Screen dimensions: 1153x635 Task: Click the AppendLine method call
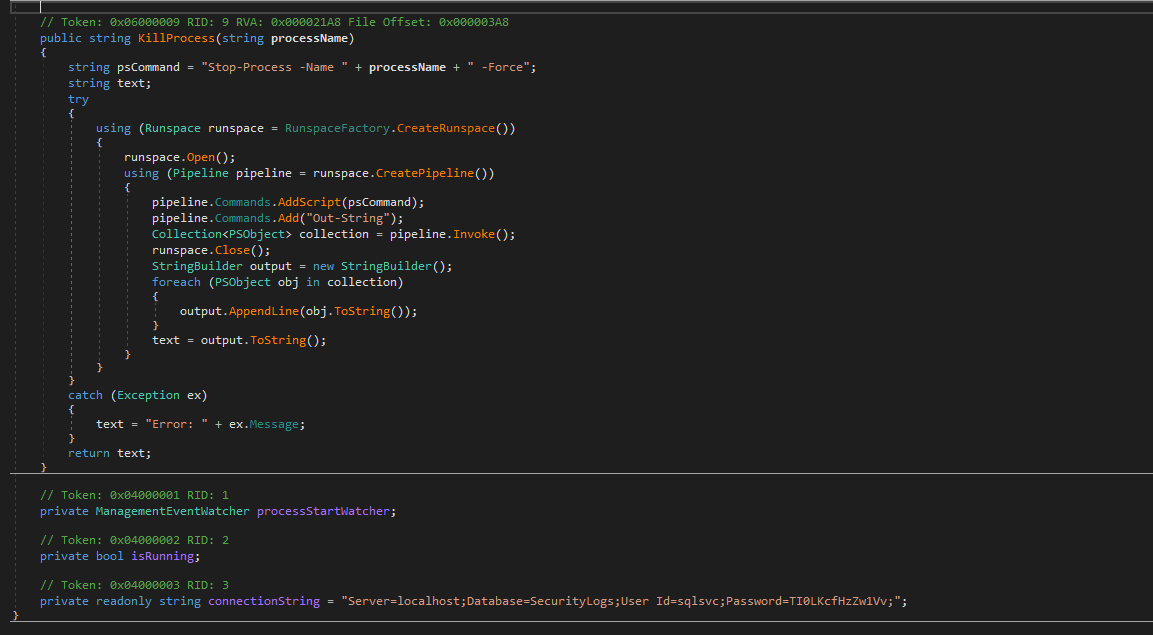[x=264, y=312]
